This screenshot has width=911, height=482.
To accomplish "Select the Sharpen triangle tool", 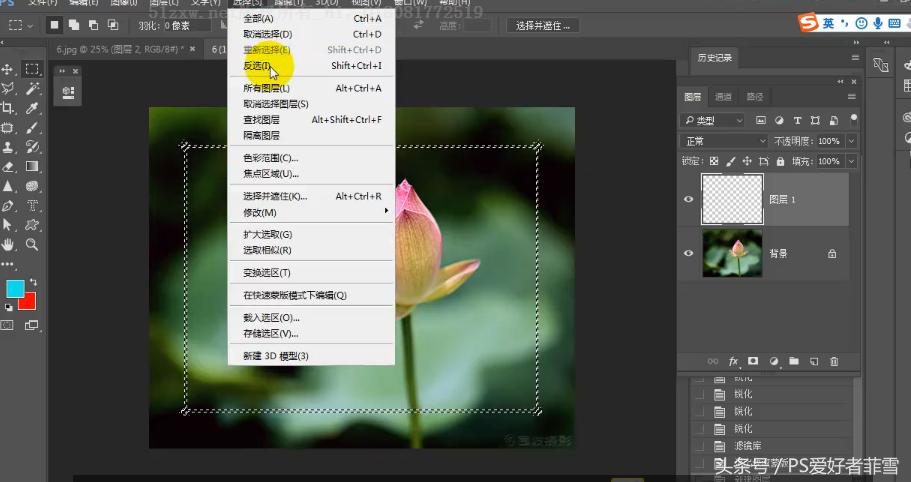I will coord(8,186).
